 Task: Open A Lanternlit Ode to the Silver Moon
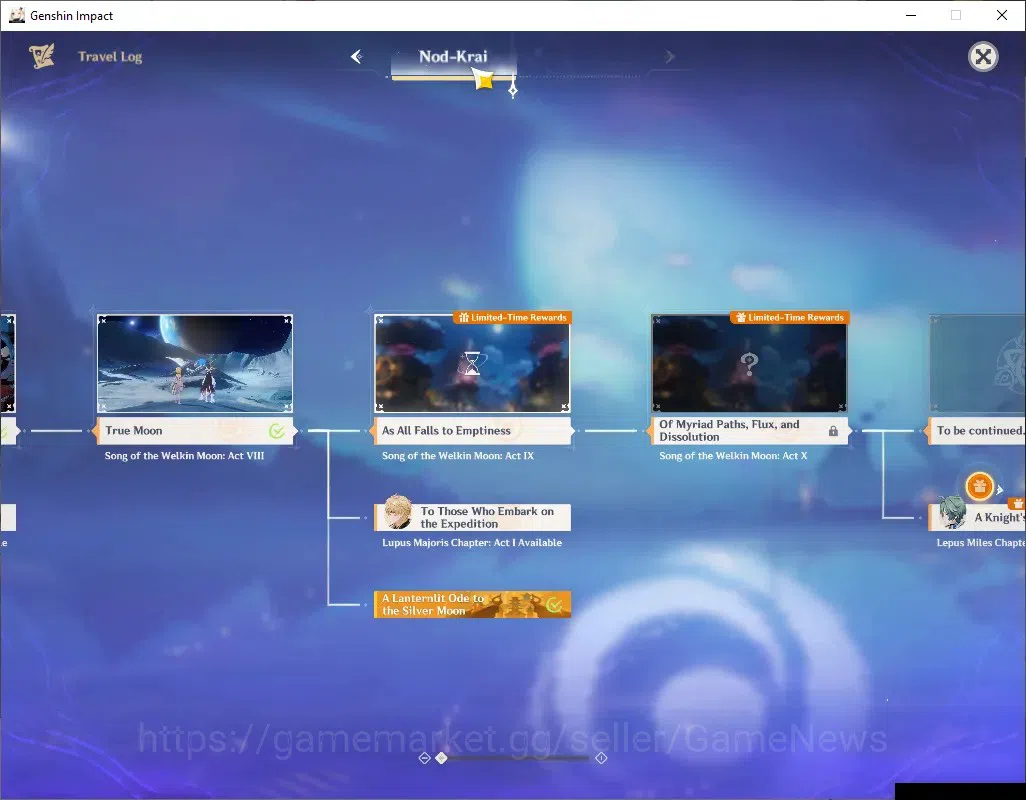click(x=472, y=604)
